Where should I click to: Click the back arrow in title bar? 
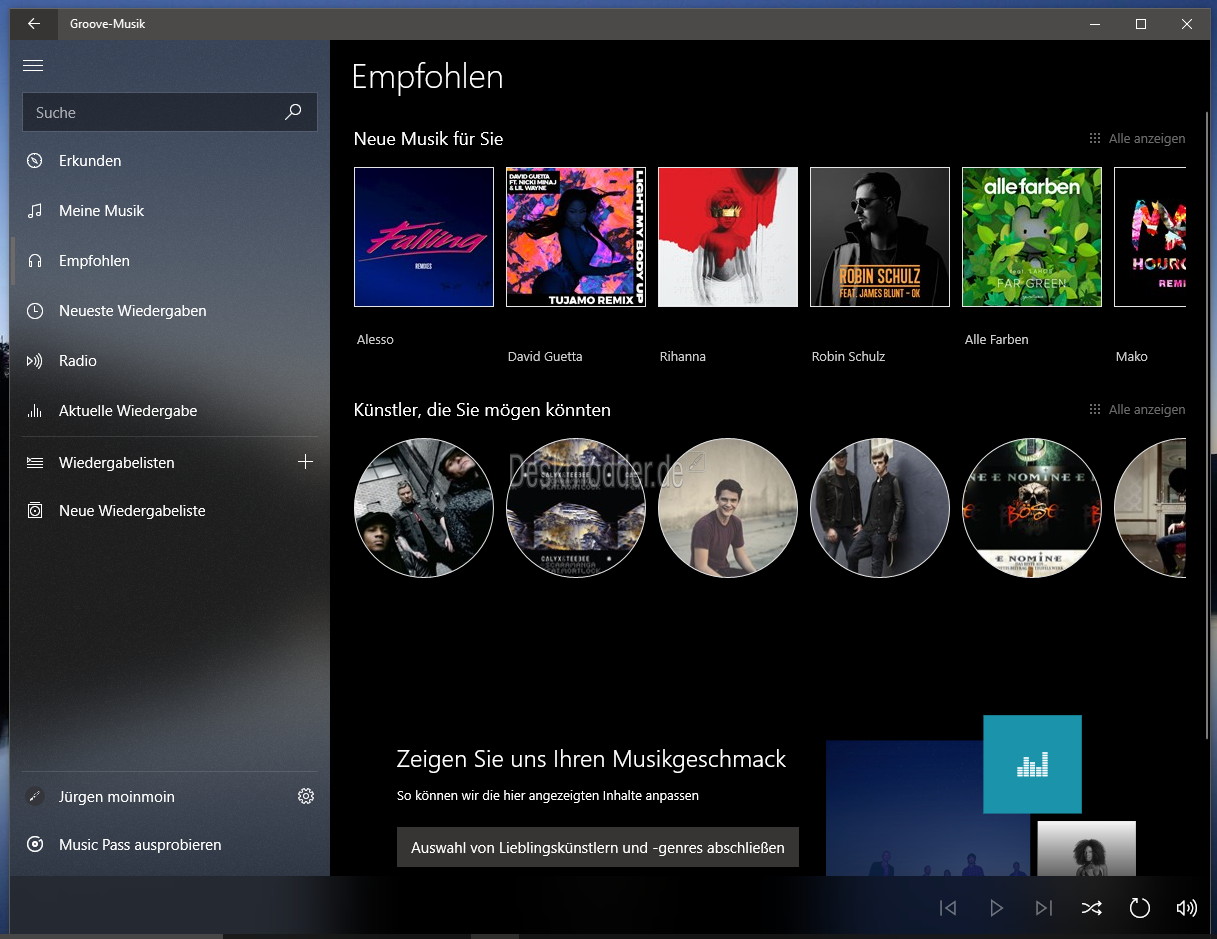click(34, 23)
